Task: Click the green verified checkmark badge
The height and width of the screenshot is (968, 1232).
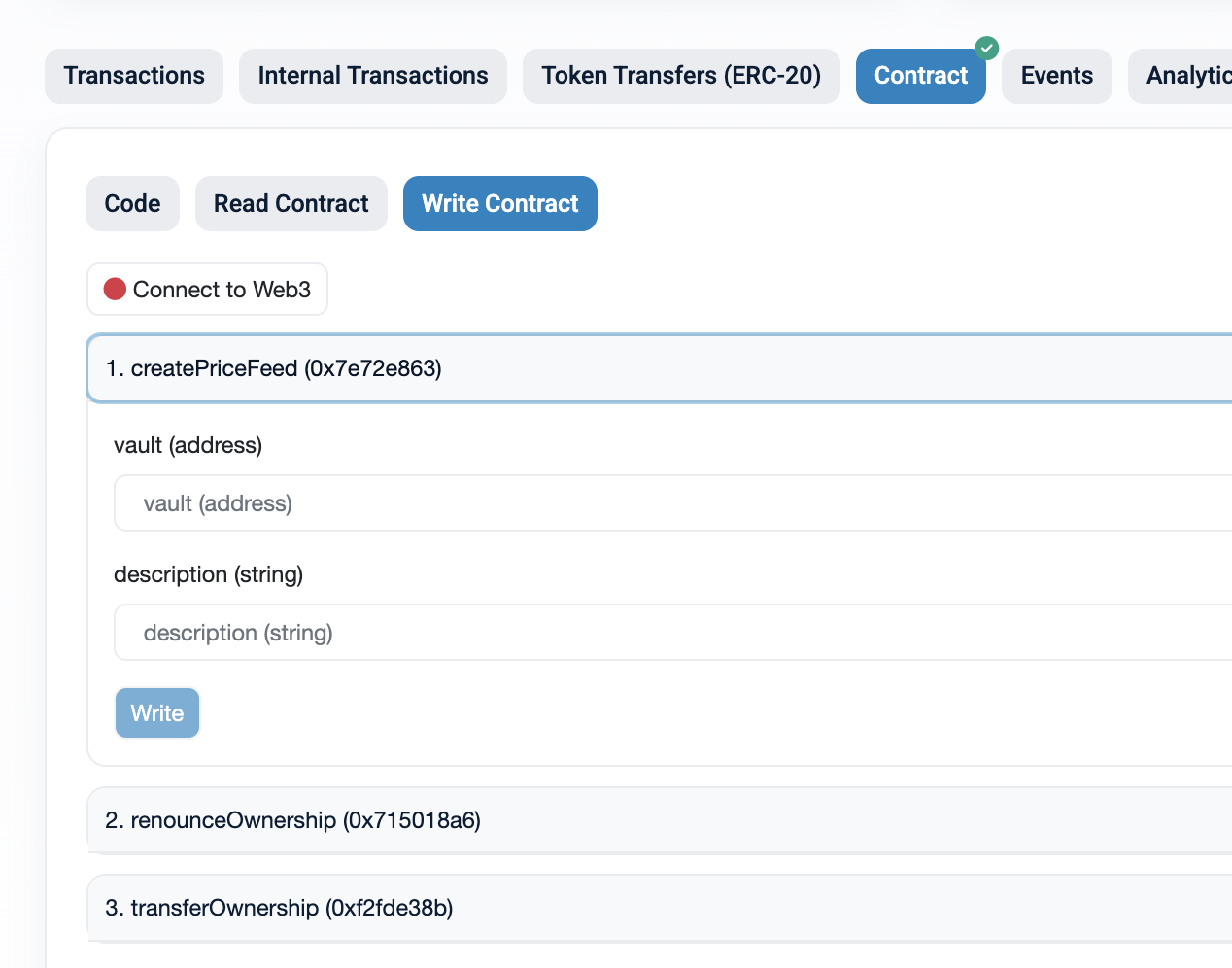Action: coord(986,48)
